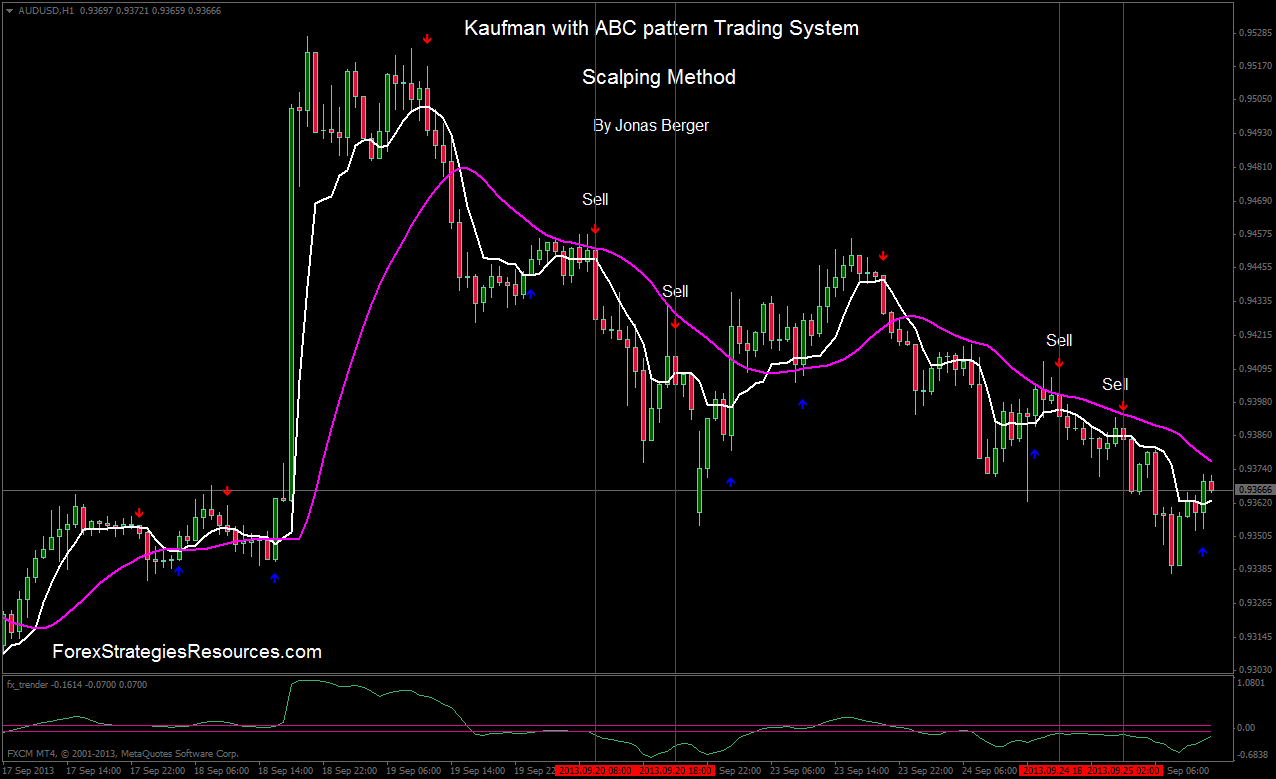The image size is (1276, 779).
Task: Click the fx_trender indicator label
Action: [76, 685]
